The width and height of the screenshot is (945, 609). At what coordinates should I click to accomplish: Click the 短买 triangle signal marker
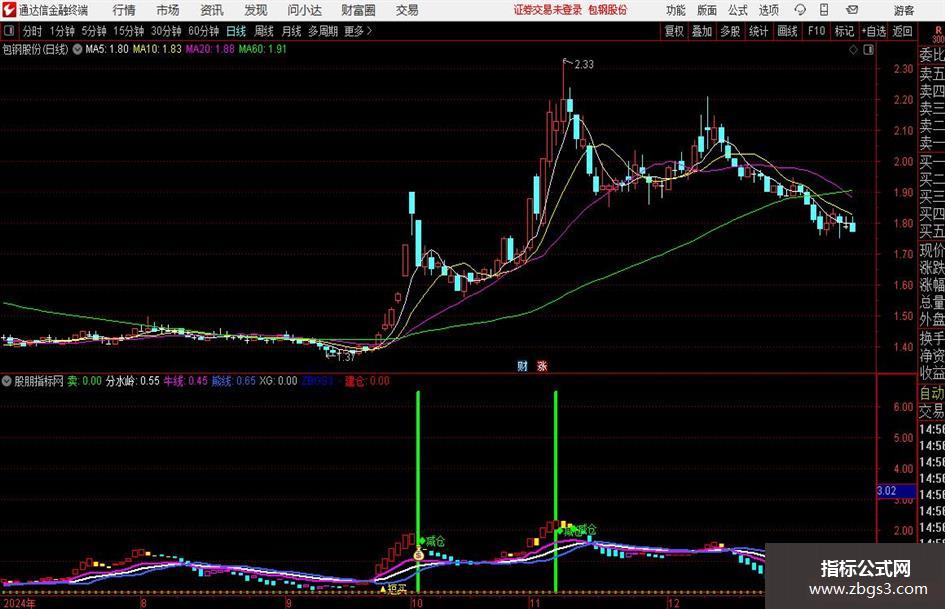pos(394,588)
